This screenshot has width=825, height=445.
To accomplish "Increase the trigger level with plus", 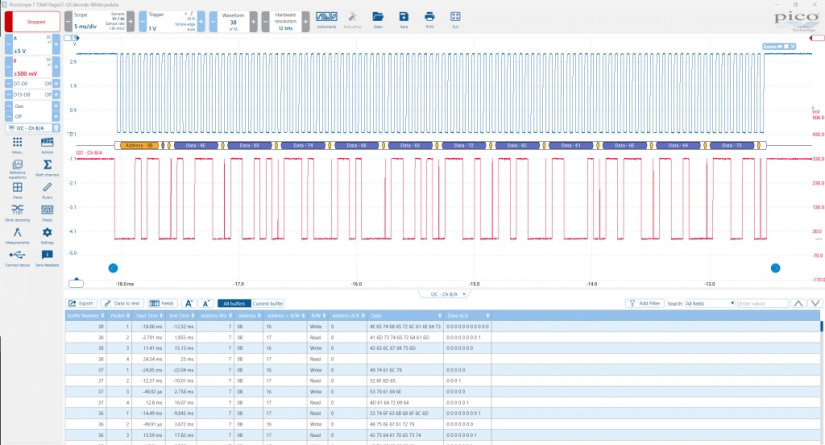I will [201, 22].
